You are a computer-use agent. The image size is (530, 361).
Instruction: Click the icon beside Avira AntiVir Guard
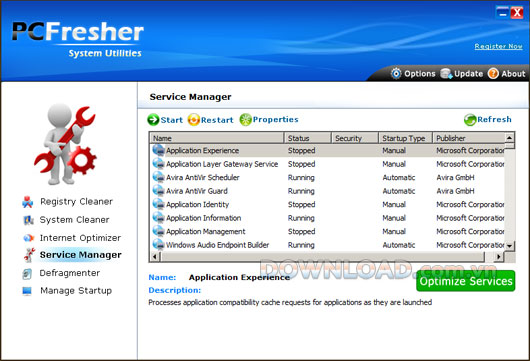coord(158,191)
